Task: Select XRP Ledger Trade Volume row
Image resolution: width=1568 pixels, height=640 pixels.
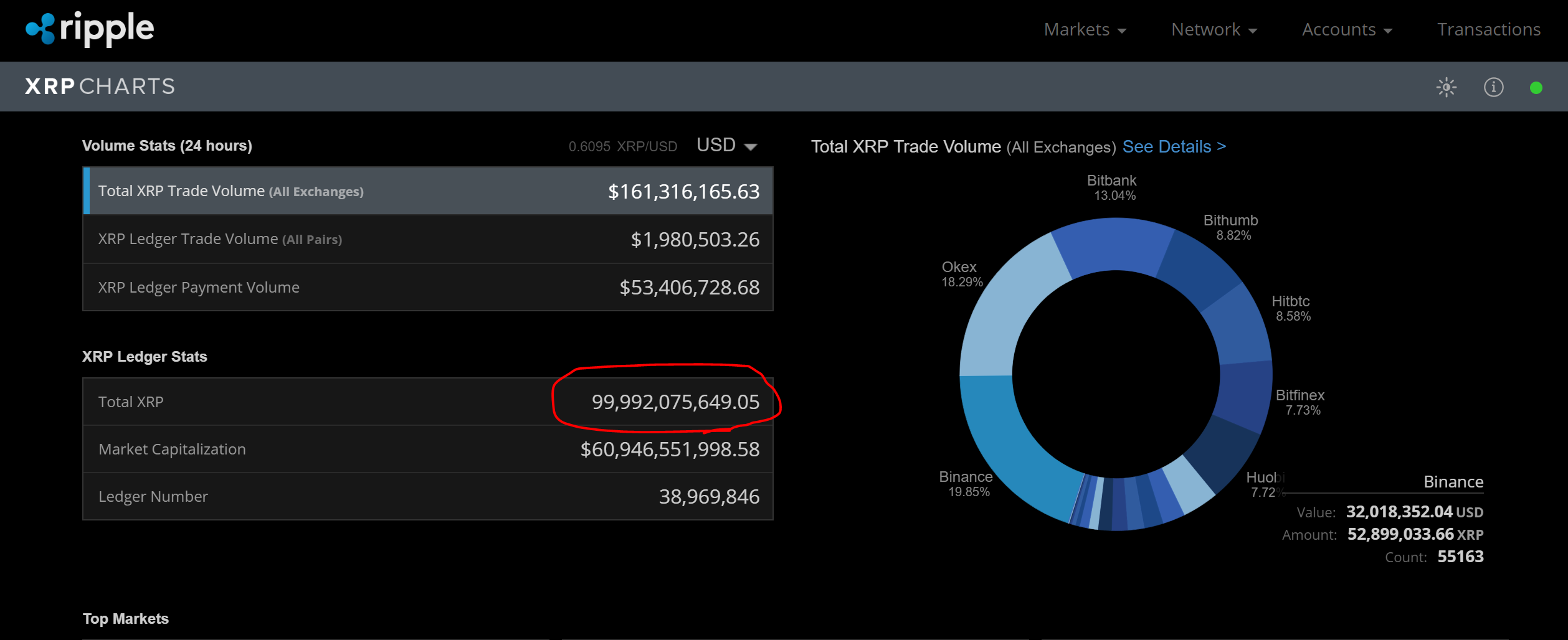Action: coord(428,239)
